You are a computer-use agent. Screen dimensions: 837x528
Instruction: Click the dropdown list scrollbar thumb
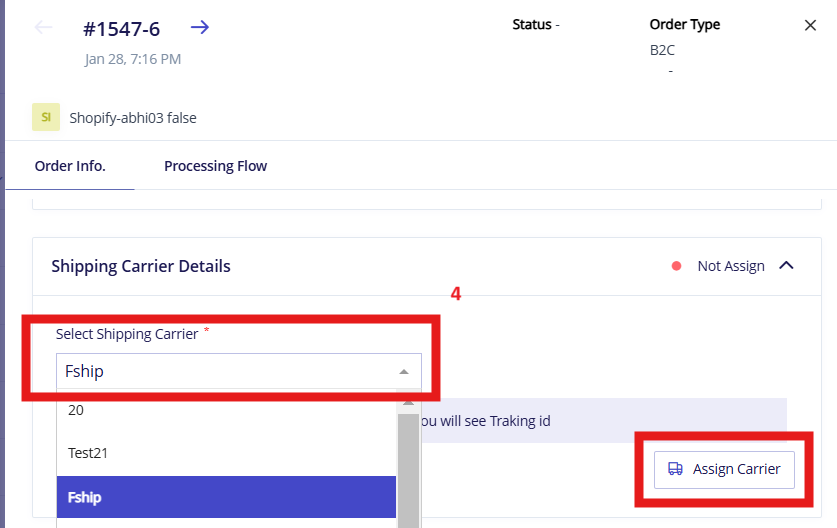(x=408, y=470)
